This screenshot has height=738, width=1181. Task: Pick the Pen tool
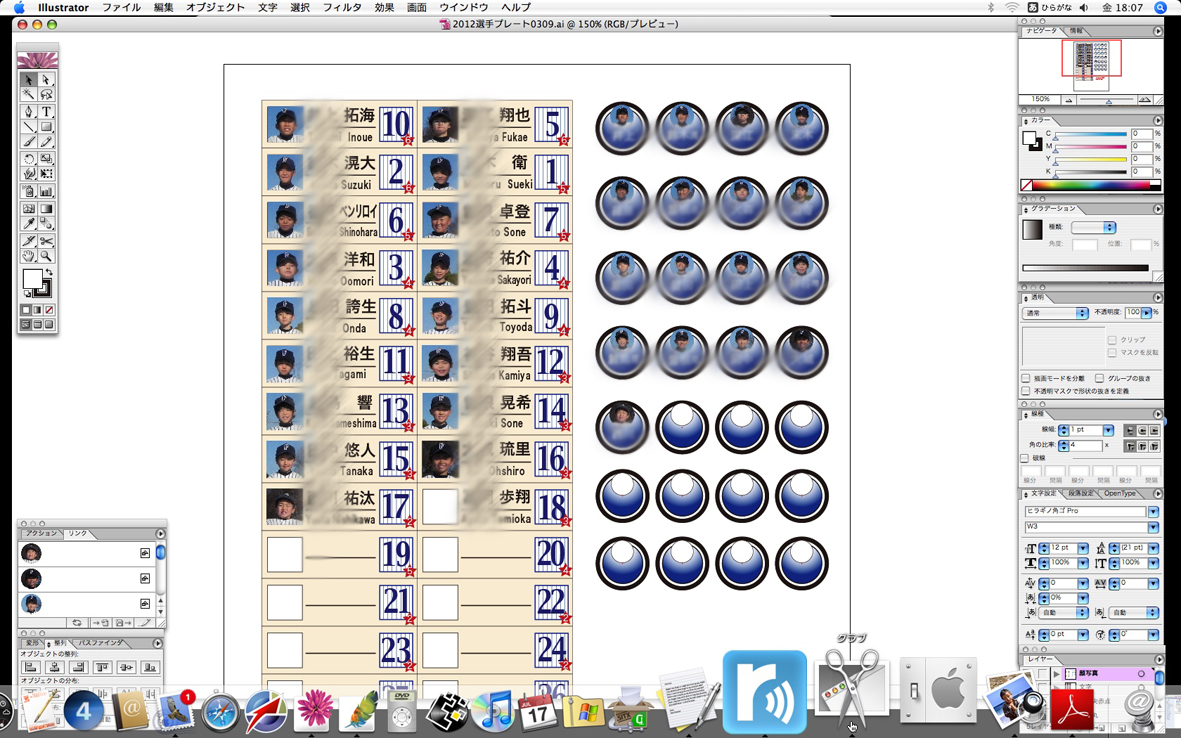point(29,111)
